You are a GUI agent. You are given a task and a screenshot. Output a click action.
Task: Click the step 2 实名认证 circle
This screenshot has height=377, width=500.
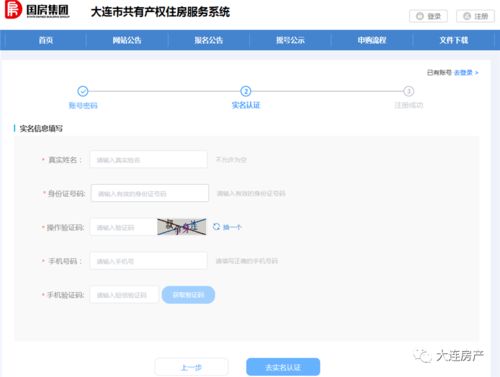tap(246, 91)
